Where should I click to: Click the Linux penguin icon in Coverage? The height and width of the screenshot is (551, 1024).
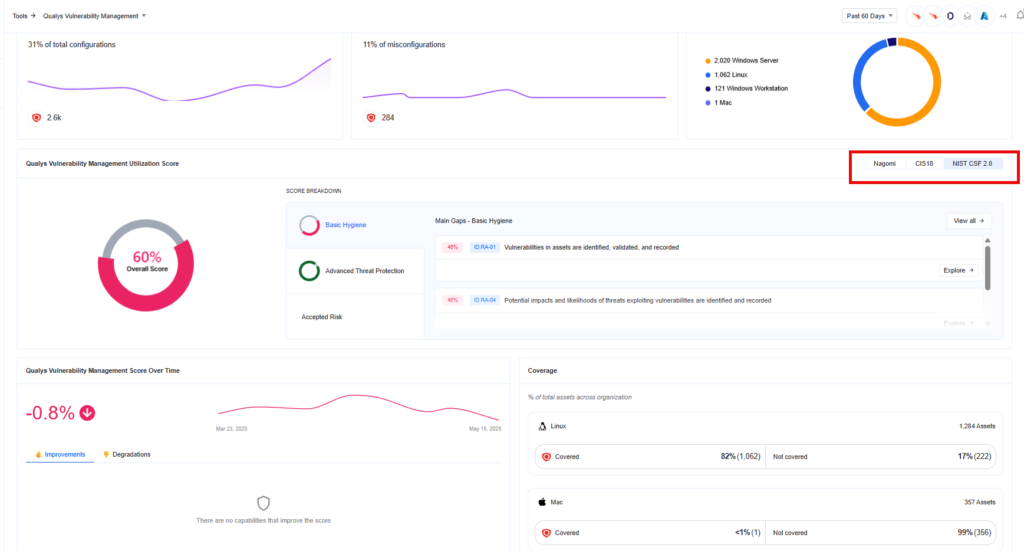point(542,426)
